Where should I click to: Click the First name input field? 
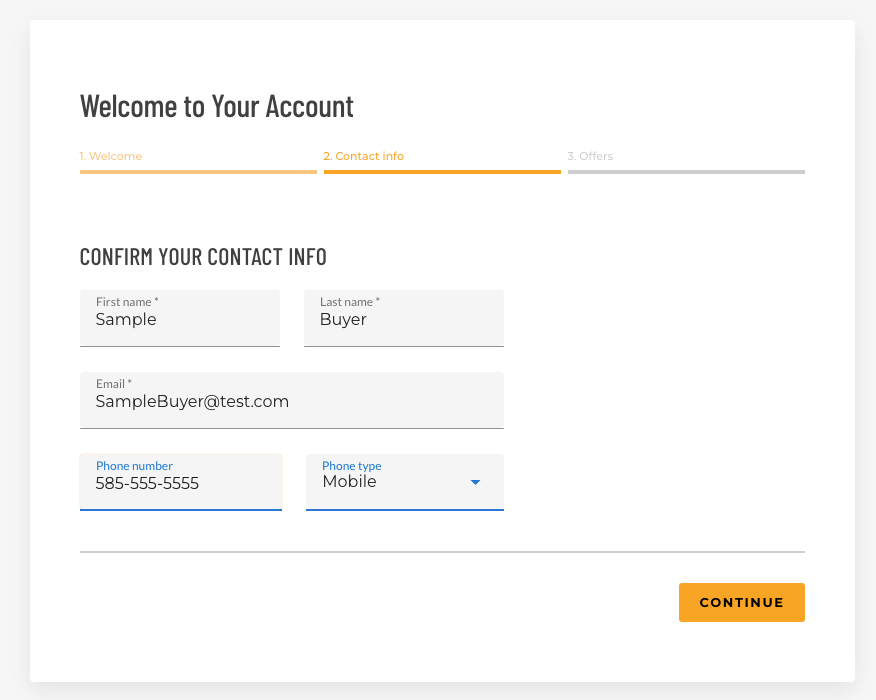pyautogui.click(x=180, y=320)
